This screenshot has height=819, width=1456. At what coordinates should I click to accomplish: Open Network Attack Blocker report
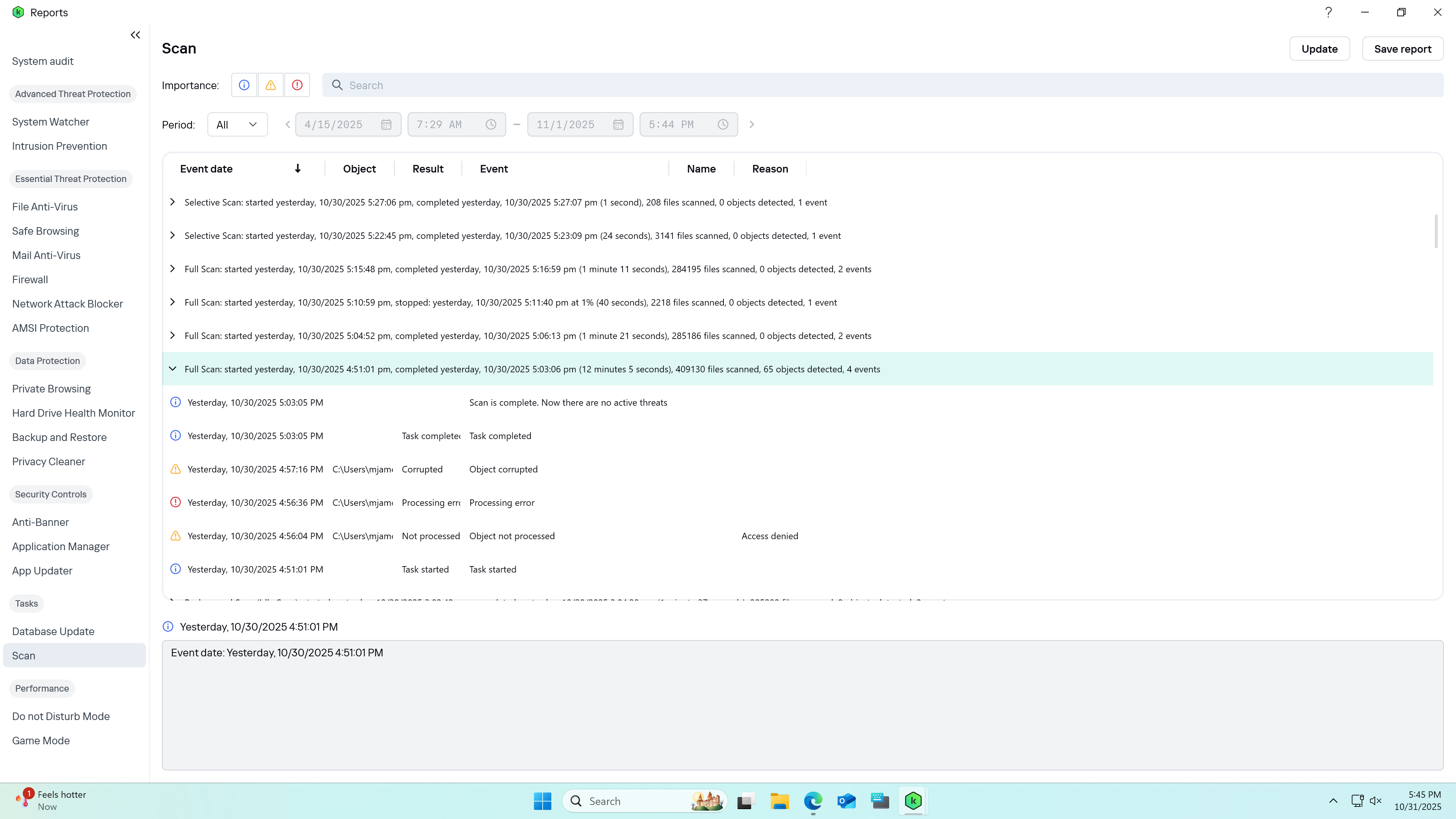pyautogui.click(x=67, y=303)
